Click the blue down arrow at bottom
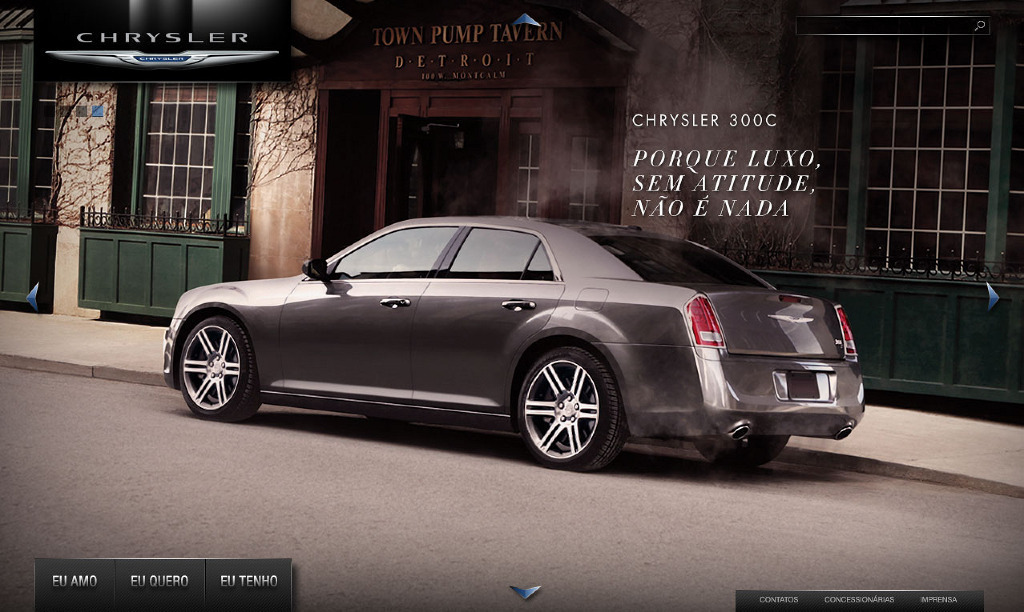 pyautogui.click(x=525, y=592)
